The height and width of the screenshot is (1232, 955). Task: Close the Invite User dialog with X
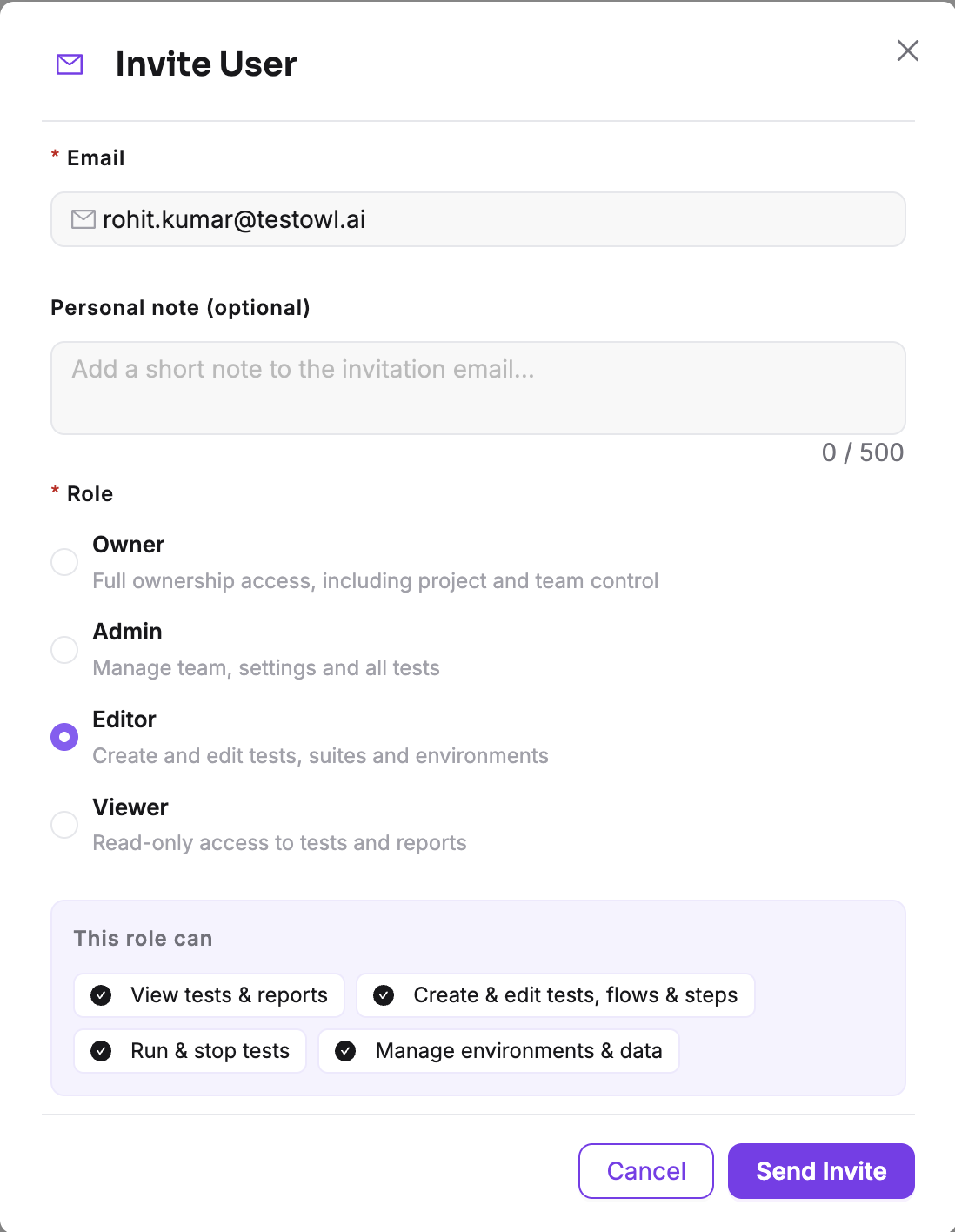(x=908, y=50)
